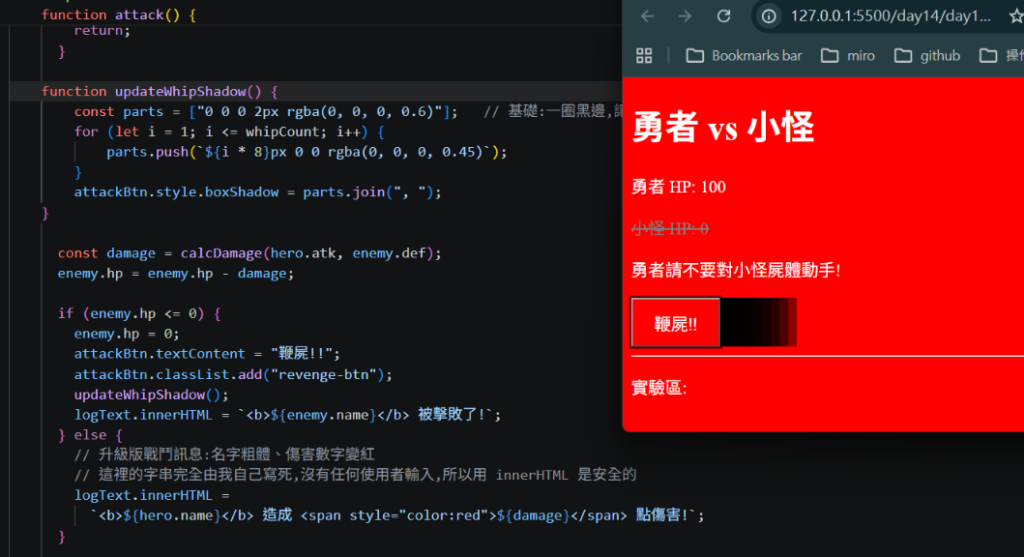Click the attackBtn.style.boxShadow line

coord(258,193)
